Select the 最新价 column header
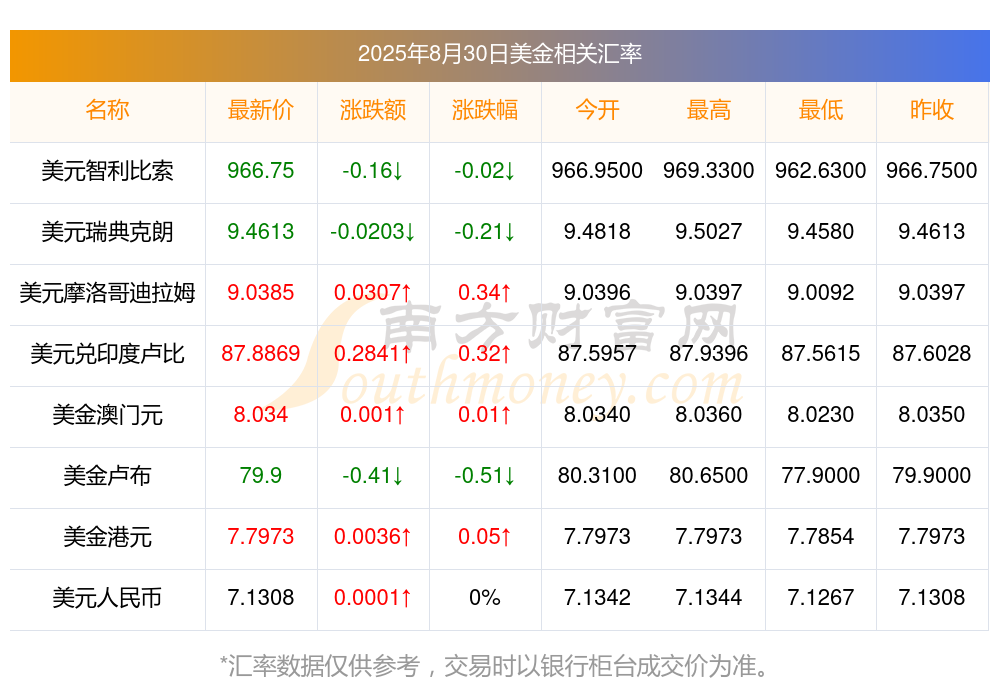This screenshot has height=698, width=1000. (260, 110)
